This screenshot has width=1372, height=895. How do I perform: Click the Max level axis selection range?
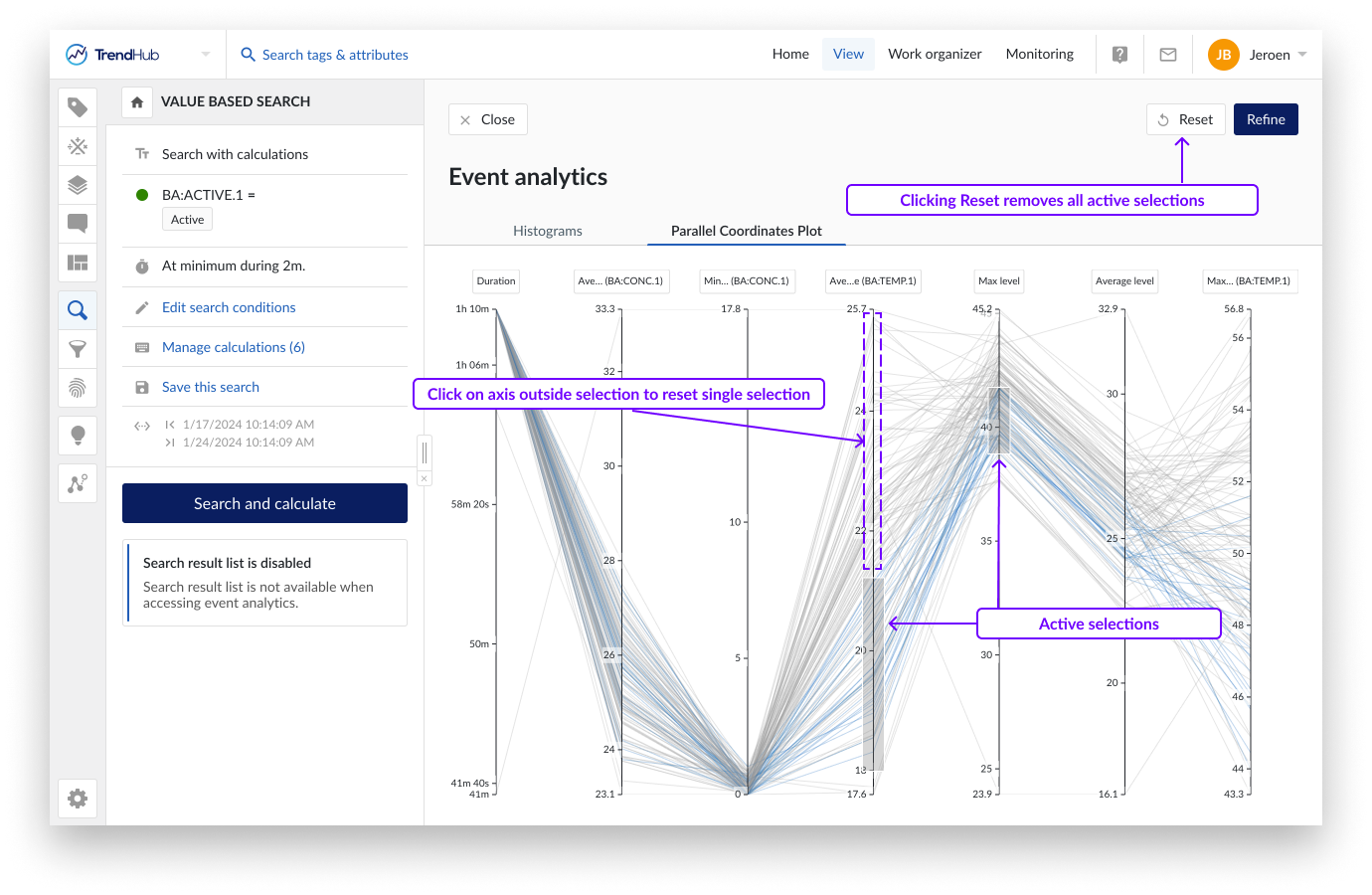[999, 421]
